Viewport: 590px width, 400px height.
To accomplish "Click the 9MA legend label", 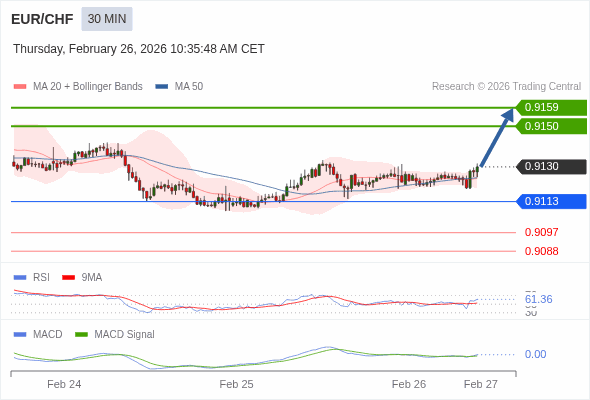I will coord(92,278).
